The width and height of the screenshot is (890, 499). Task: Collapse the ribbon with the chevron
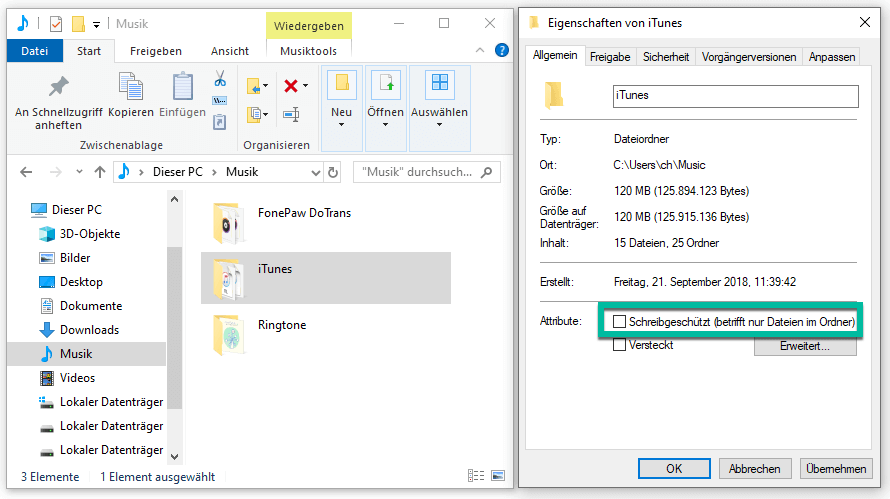pos(480,50)
